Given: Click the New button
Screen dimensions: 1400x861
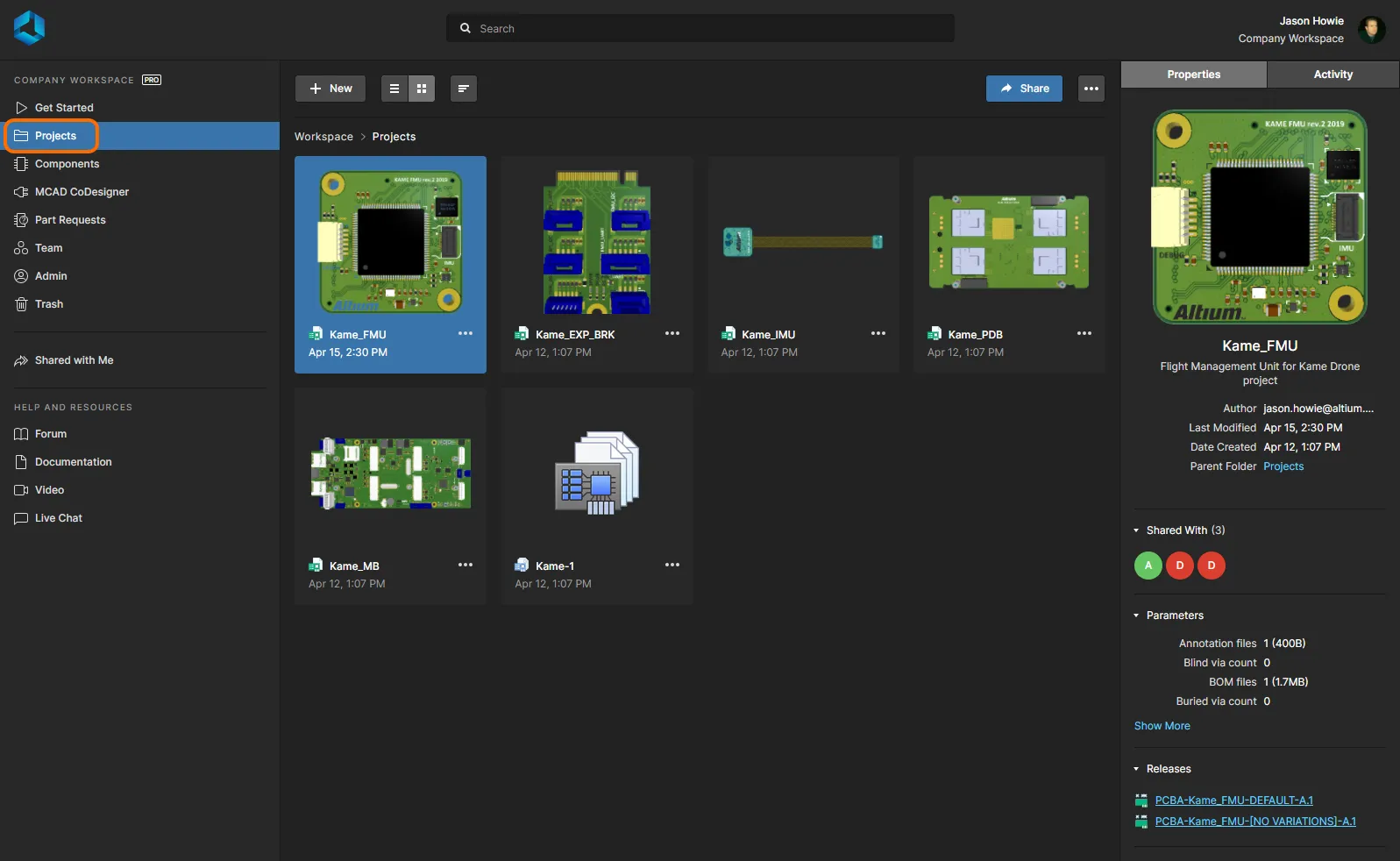Looking at the screenshot, I should 330,89.
